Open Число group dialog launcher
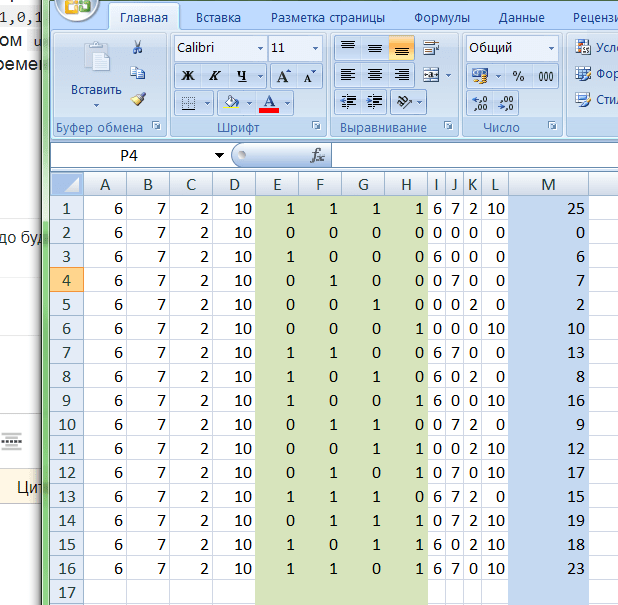Viewport: 618px width, 605px height. tap(552, 126)
